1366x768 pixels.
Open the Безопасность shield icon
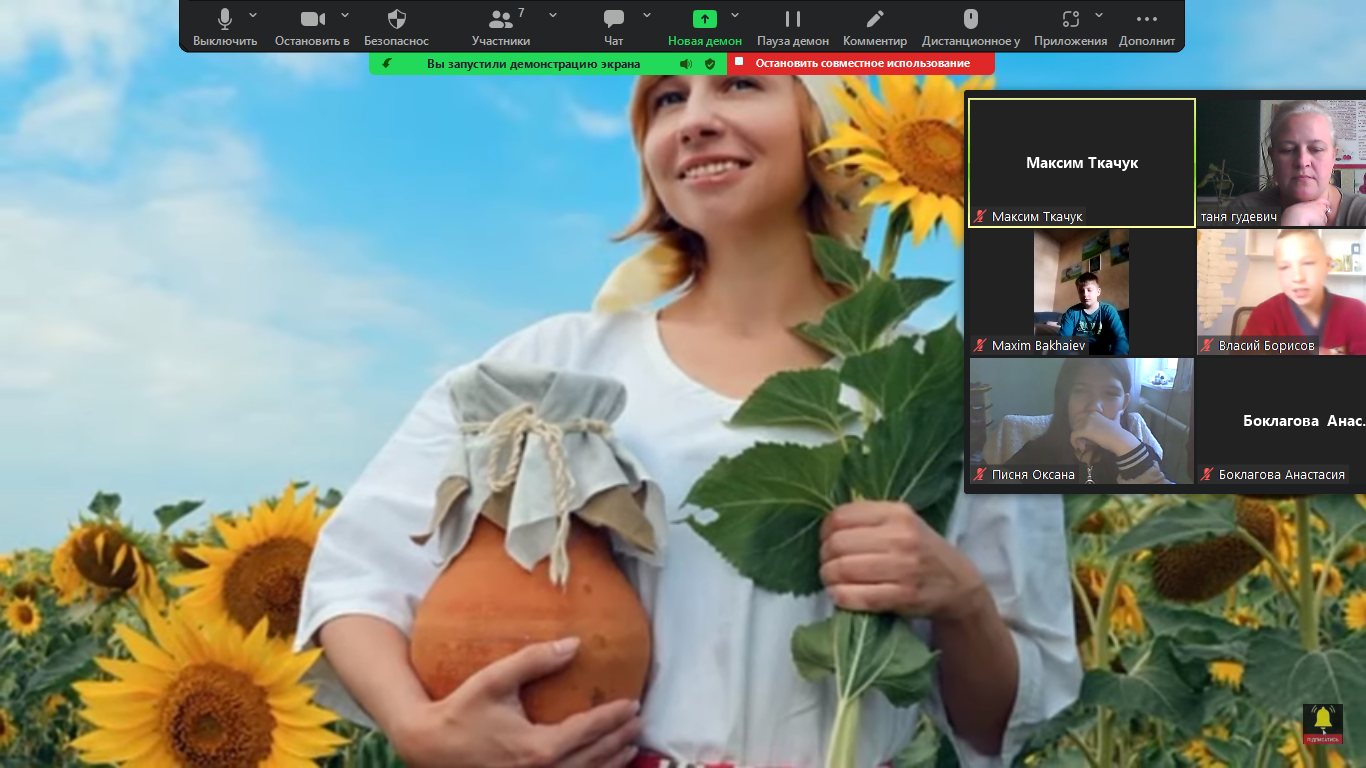[397, 19]
